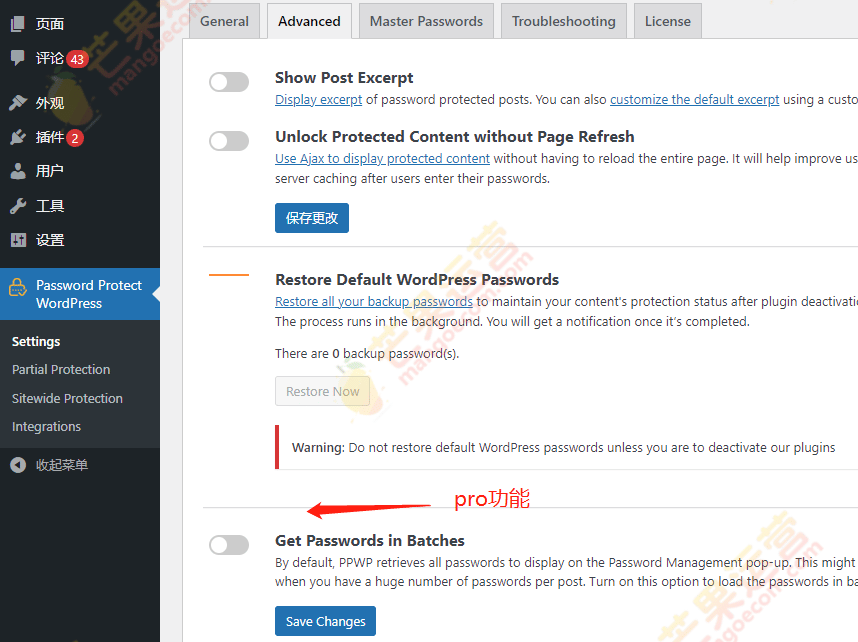Open the Troubleshooting tab

tap(563, 20)
